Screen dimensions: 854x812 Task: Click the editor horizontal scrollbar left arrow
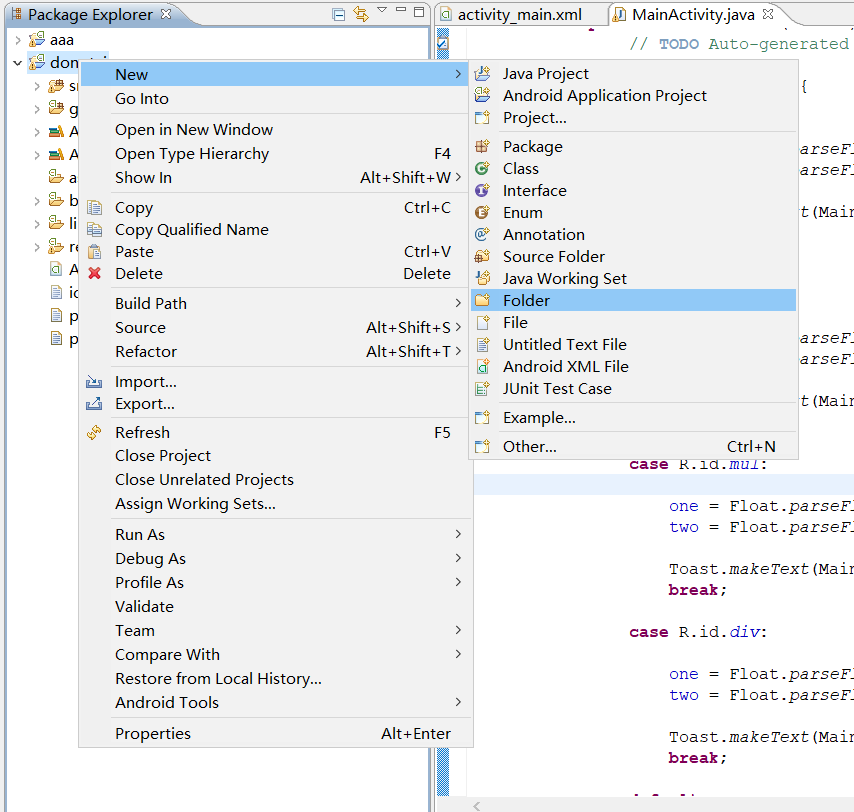(x=477, y=805)
